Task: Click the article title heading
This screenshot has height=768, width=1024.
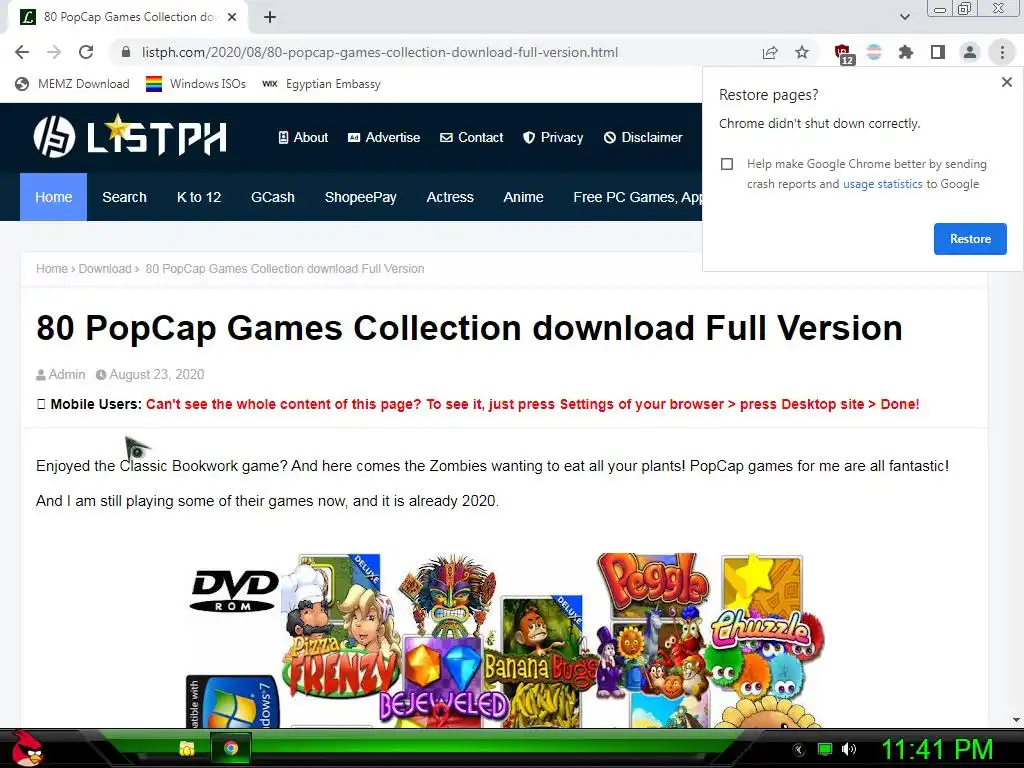Action: pyautogui.click(x=469, y=328)
